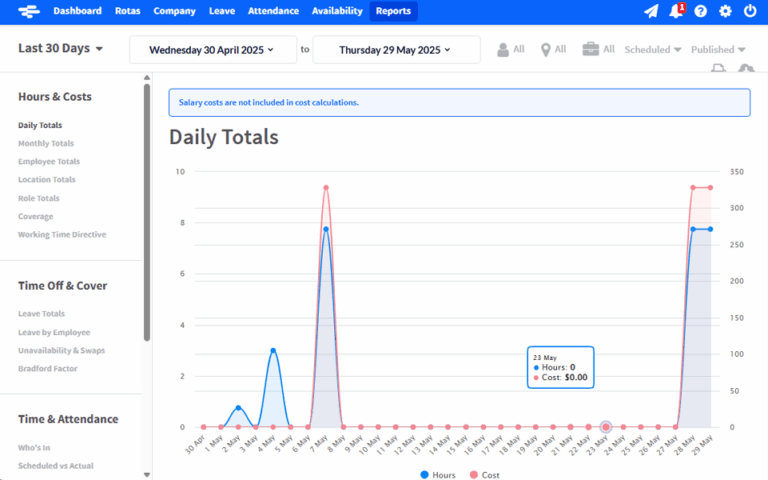768x480 pixels.
Task: Go to the Rotas menu
Action: (127, 11)
